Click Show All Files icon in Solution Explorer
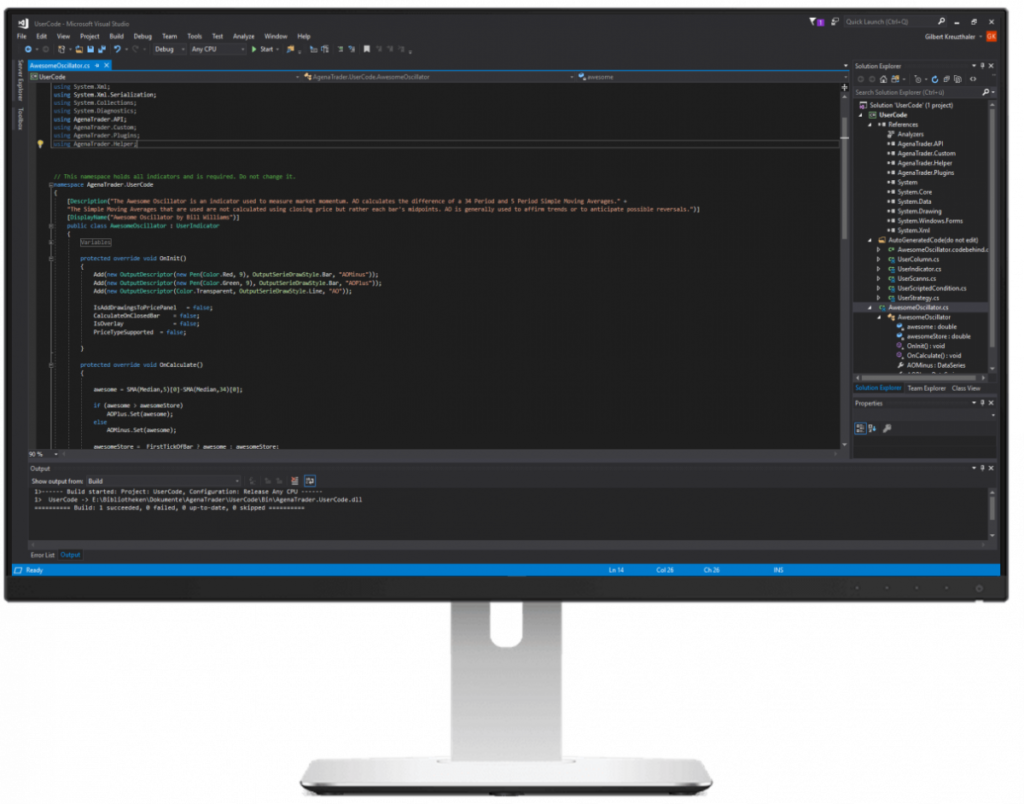The height and width of the screenshot is (804, 1024). pyautogui.click(x=958, y=80)
